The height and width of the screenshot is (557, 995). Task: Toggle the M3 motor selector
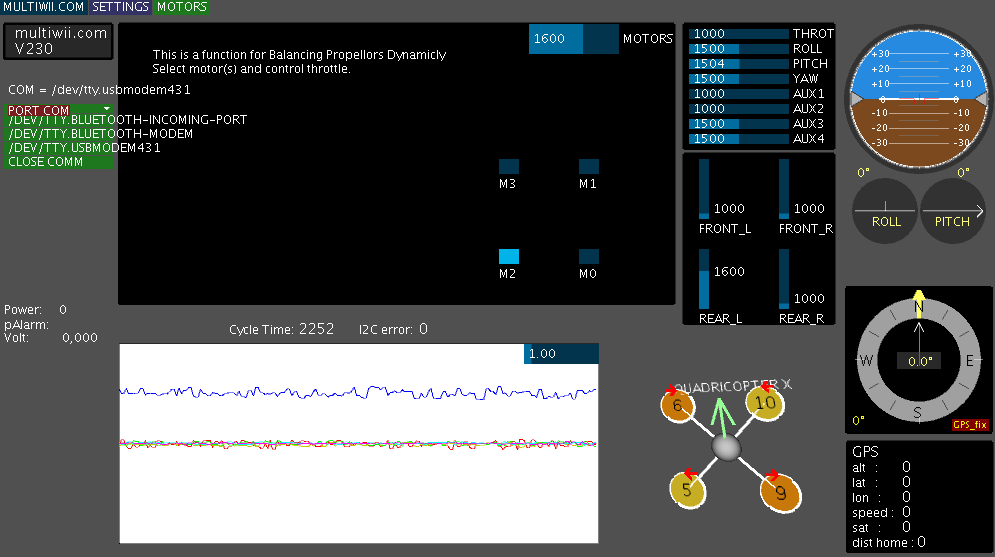509,167
